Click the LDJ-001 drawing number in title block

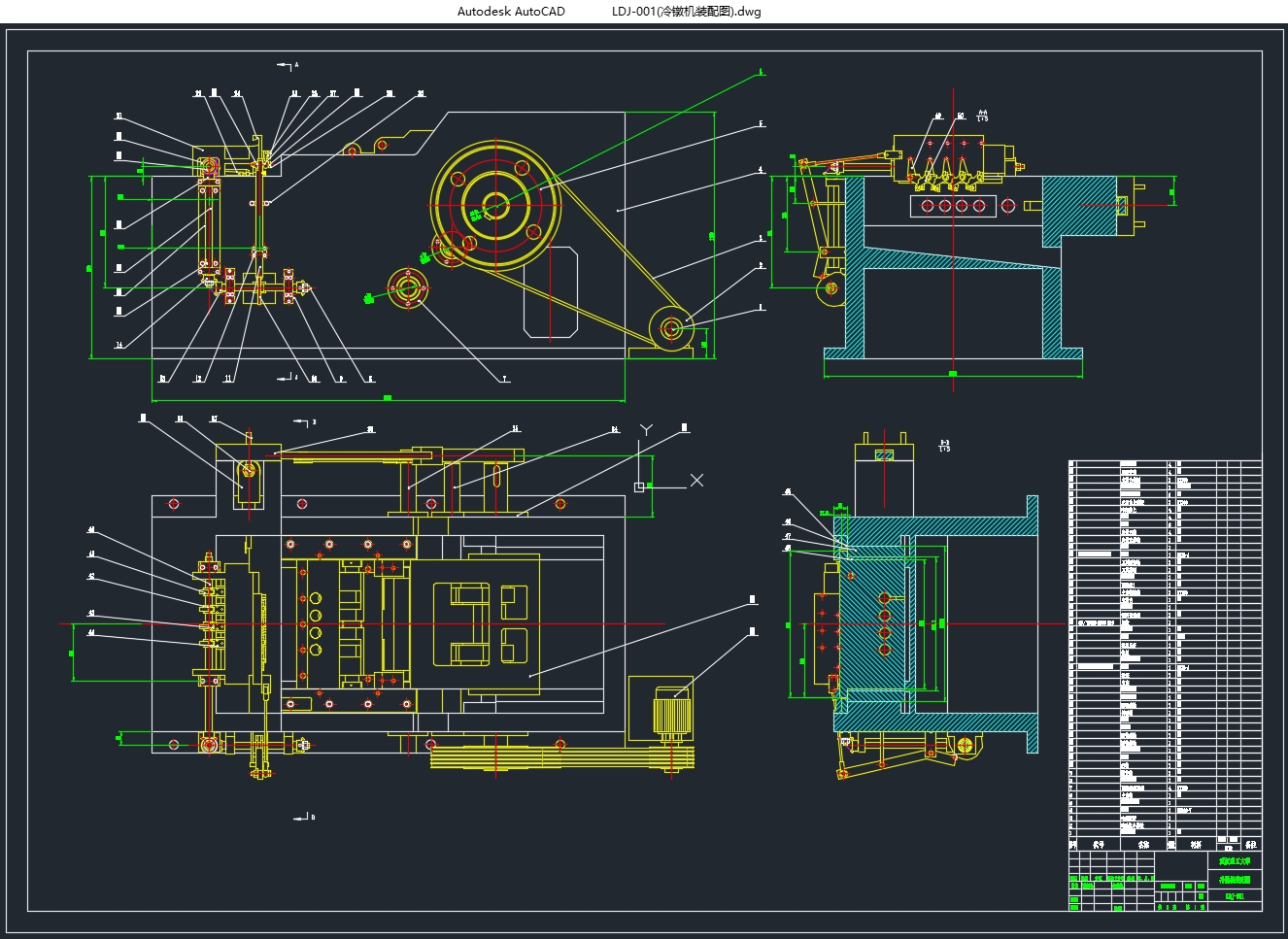pos(1235,896)
